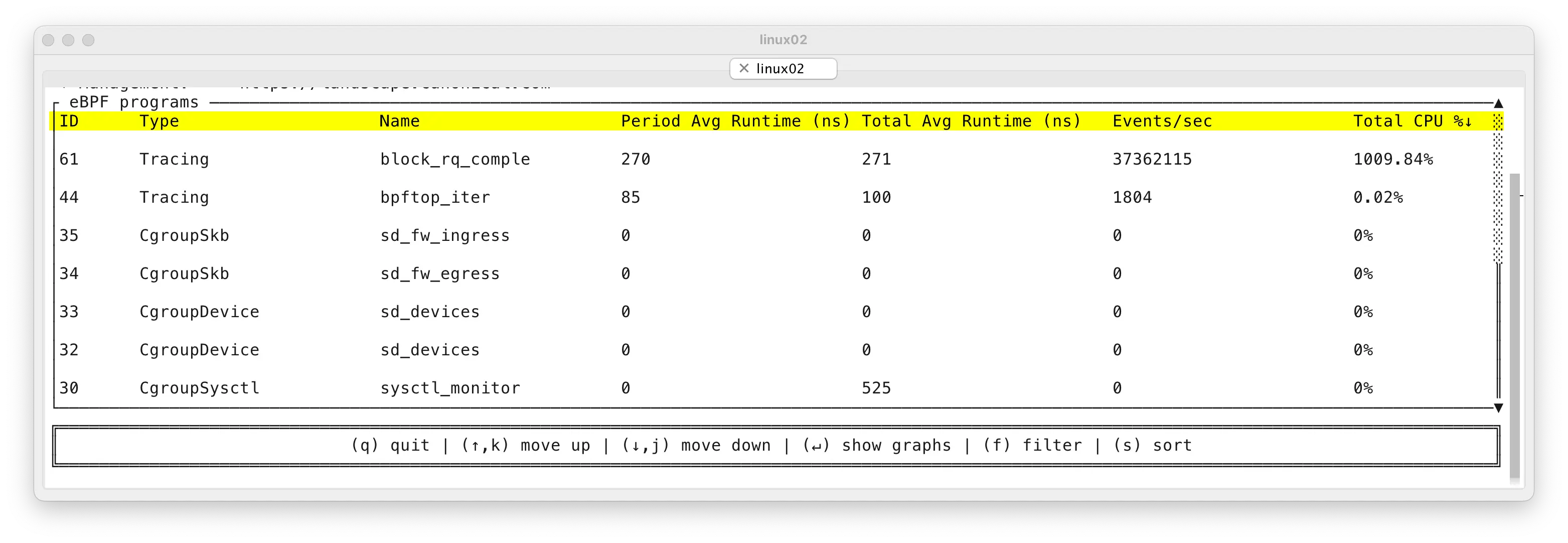Click the Name column header
The width and height of the screenshot is (1568, 543).
coord(399,121)
